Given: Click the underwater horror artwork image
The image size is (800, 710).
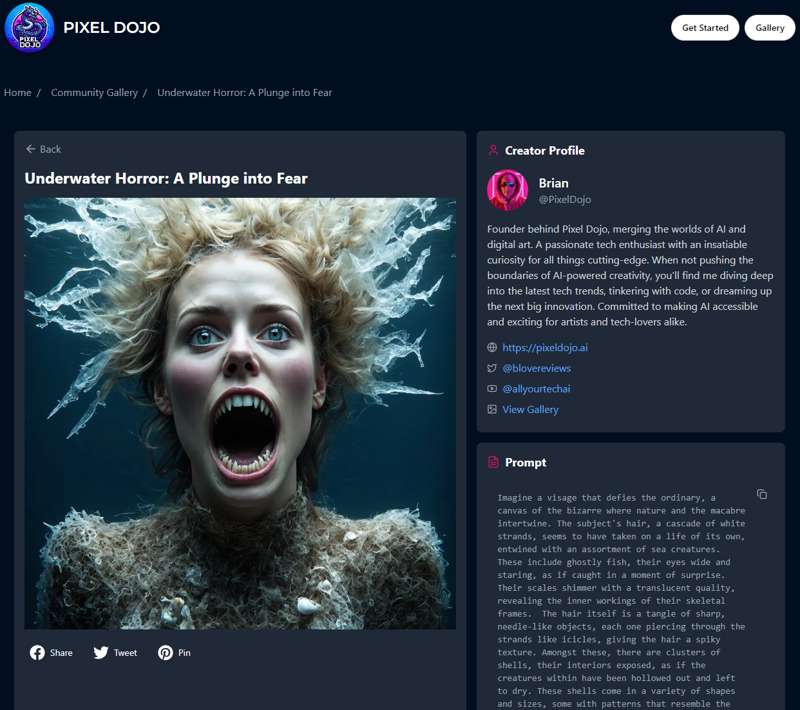Looking at the screenshot, I should [x=240, y=413].
